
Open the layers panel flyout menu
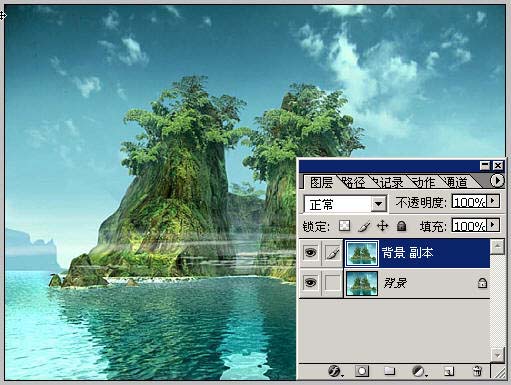tap(497, 181)
